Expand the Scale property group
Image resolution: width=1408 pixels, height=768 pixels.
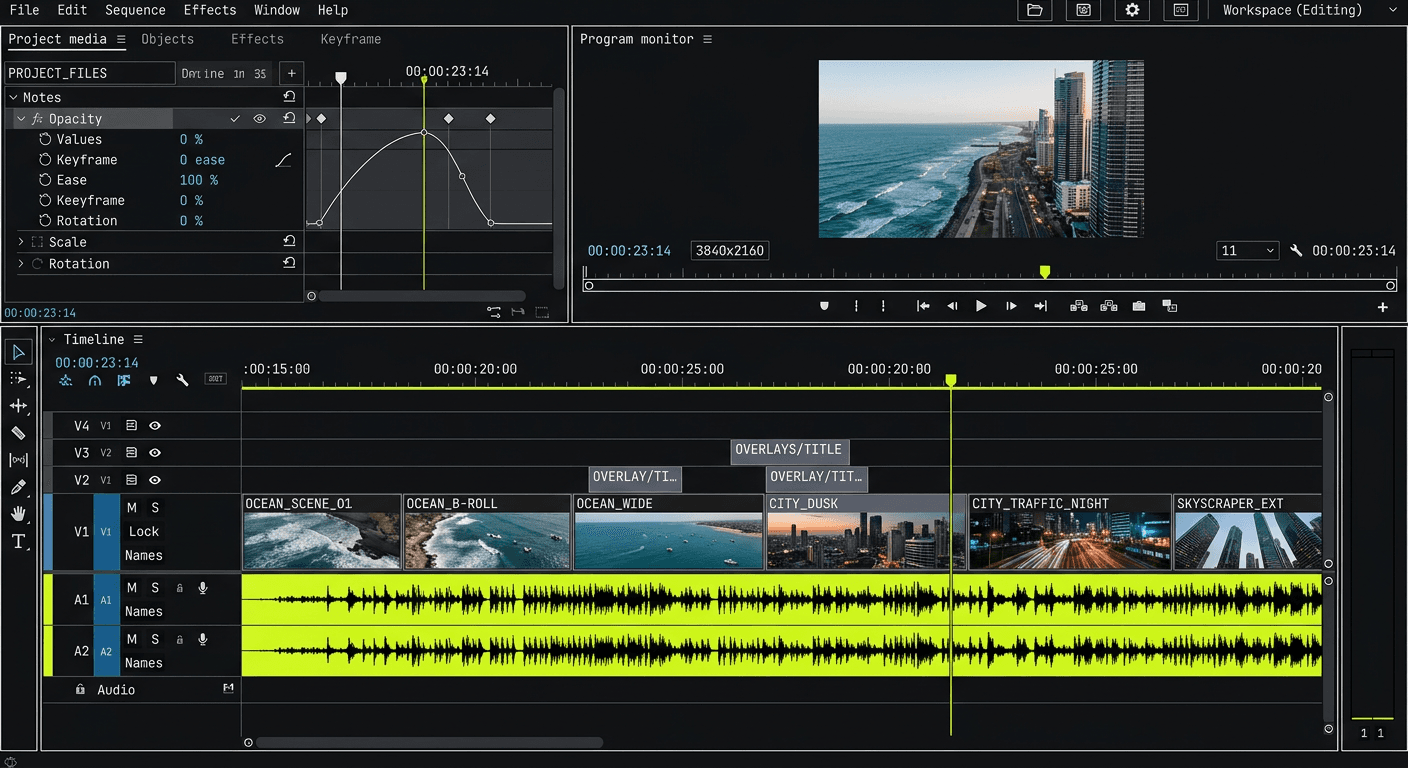click(x=21, y=242)
